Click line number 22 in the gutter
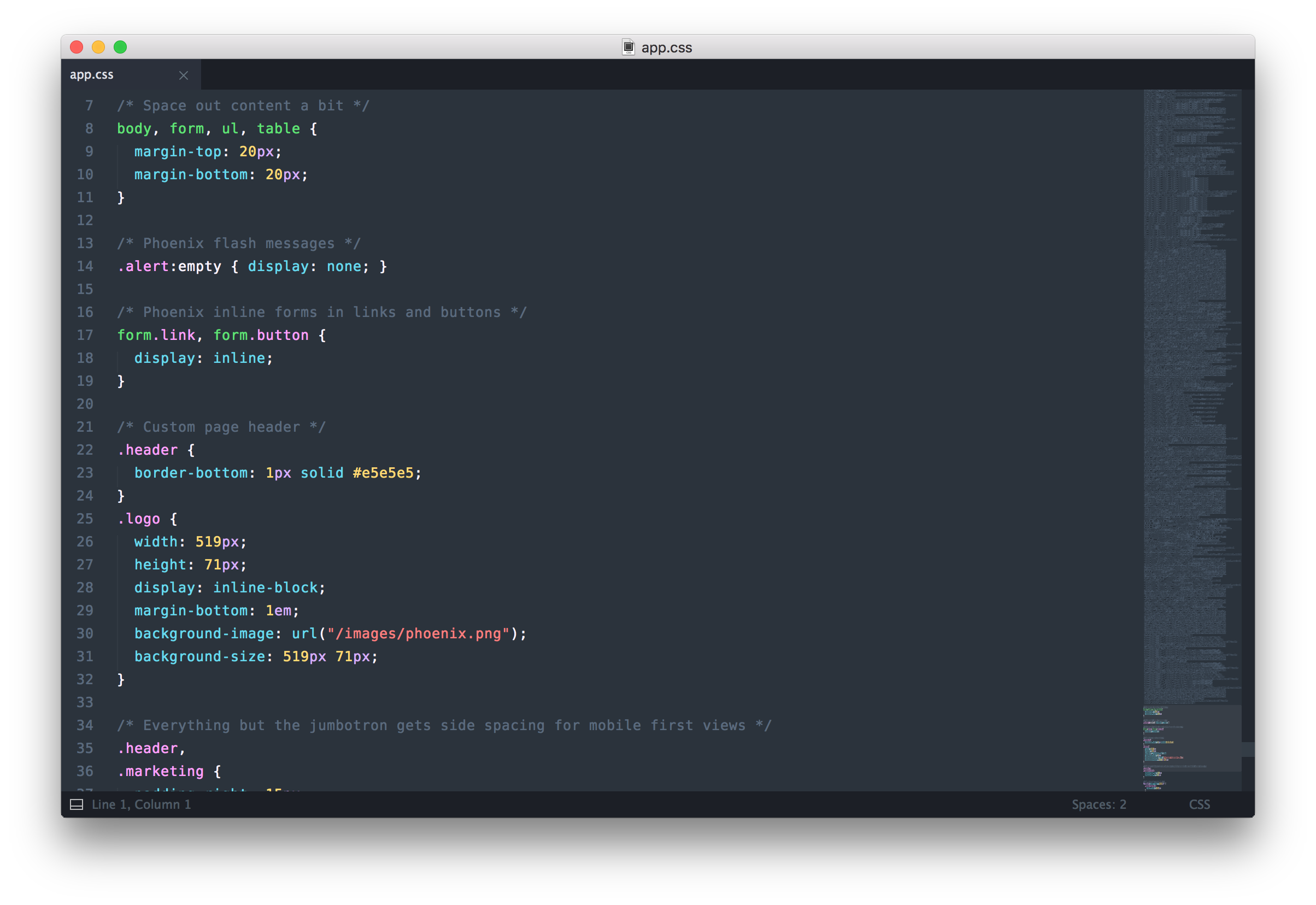This screenshot has width=1316, height=905. coord(85,450)
